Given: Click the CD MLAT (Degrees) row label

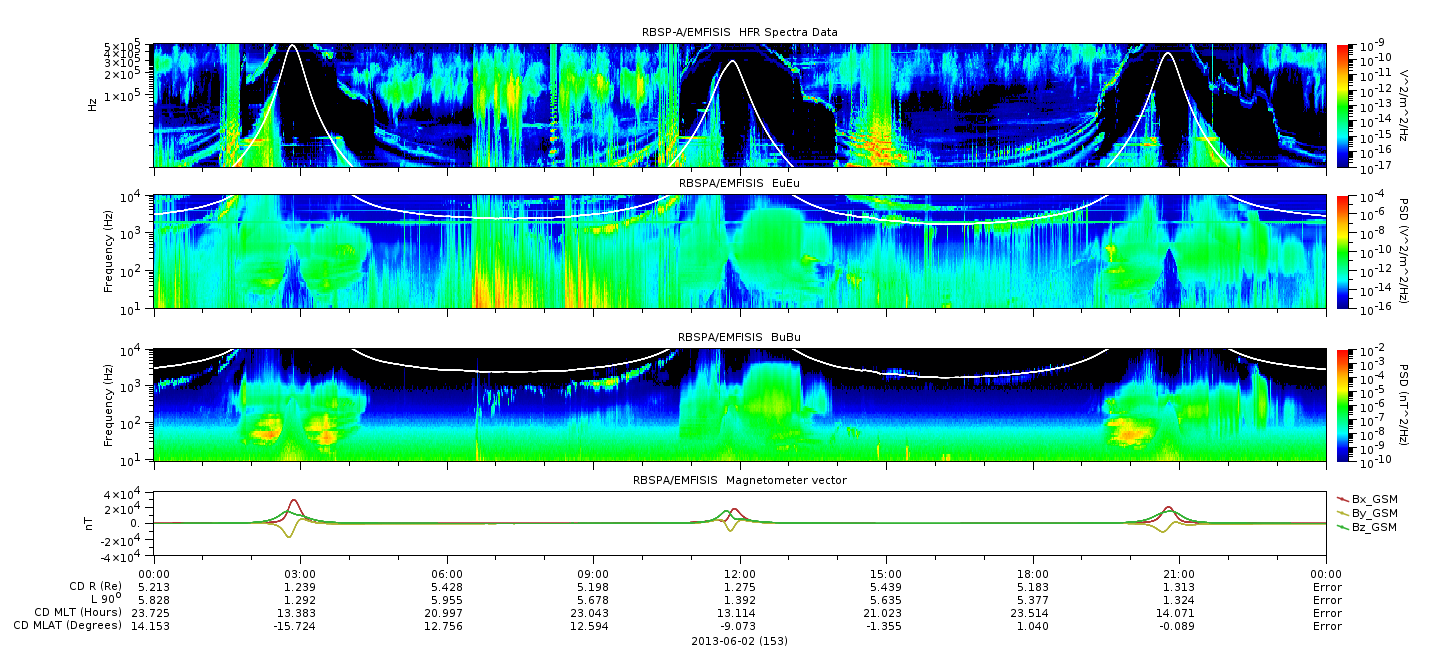Looking at the screenshot, I should [x=68, y=625].
